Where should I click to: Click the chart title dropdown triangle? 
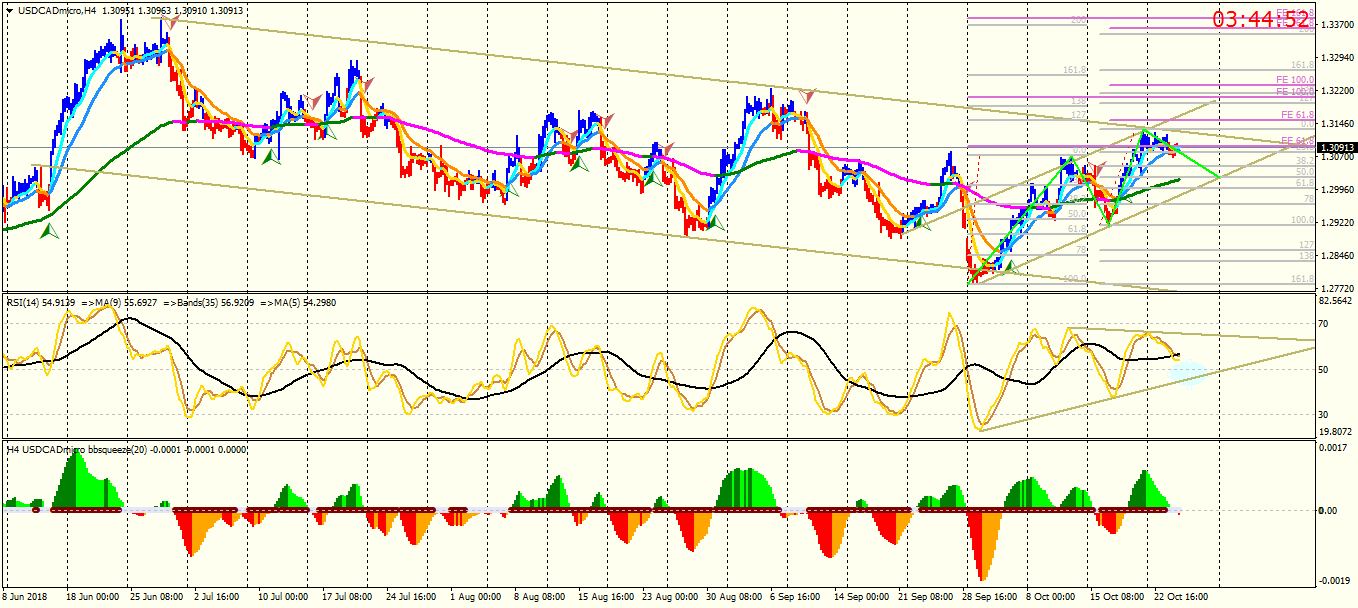click(x=9, y=10)
